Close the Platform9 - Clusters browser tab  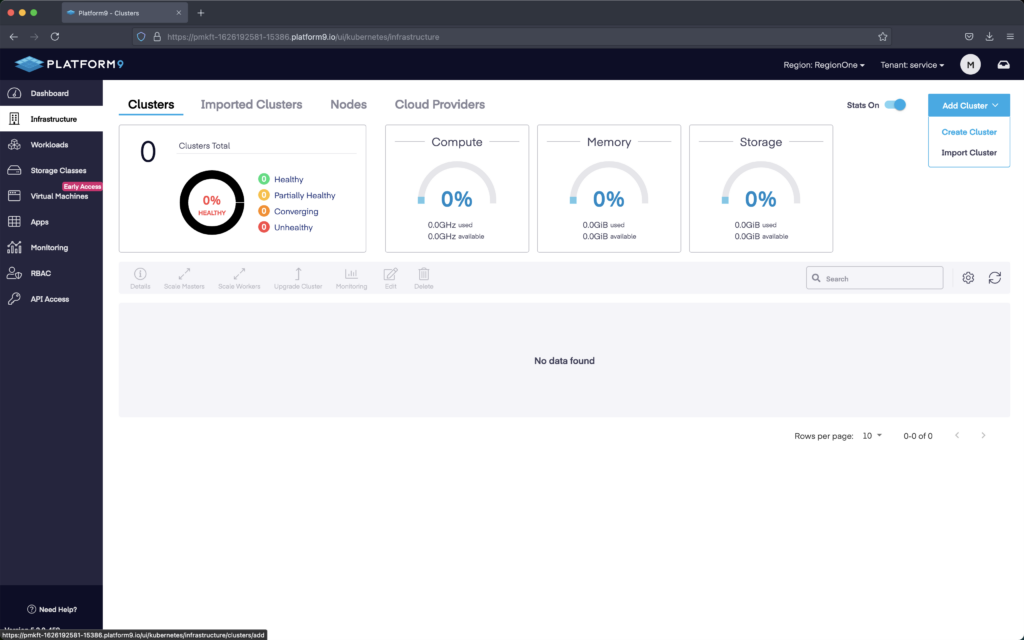pos(178,12)
